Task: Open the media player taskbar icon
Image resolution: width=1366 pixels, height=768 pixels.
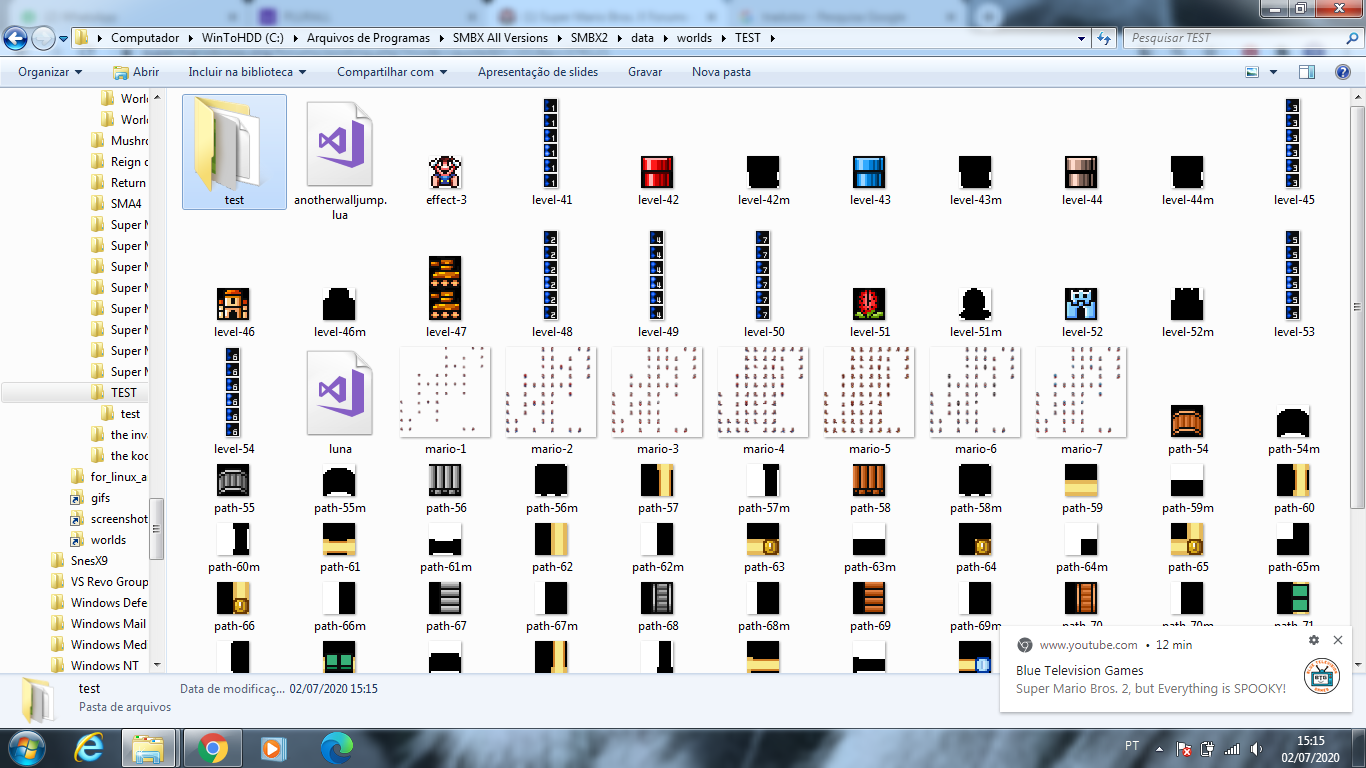Action: 271,748
